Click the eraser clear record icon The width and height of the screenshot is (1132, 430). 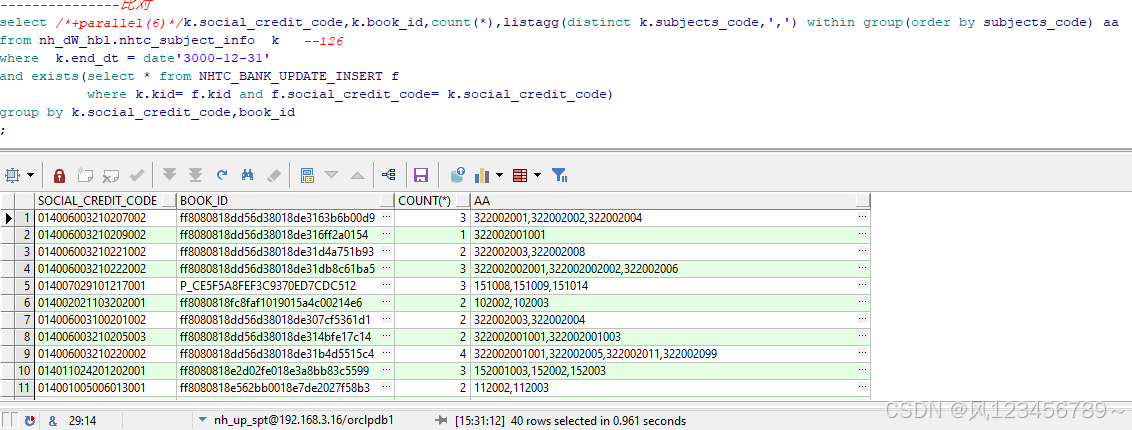point(273,175)
